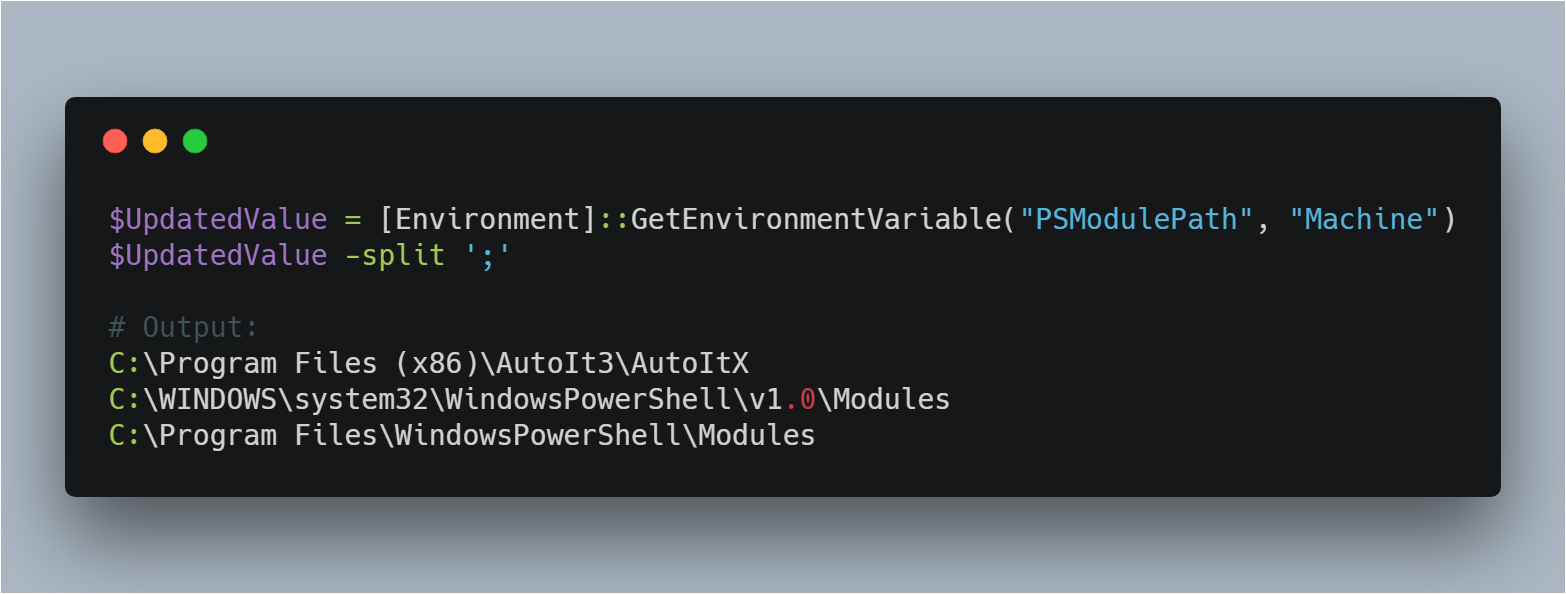This screenshot has width=1566, height=594.
Task: Click the green maximize dot
Action: pyautogui.click(x=195, y=141)
